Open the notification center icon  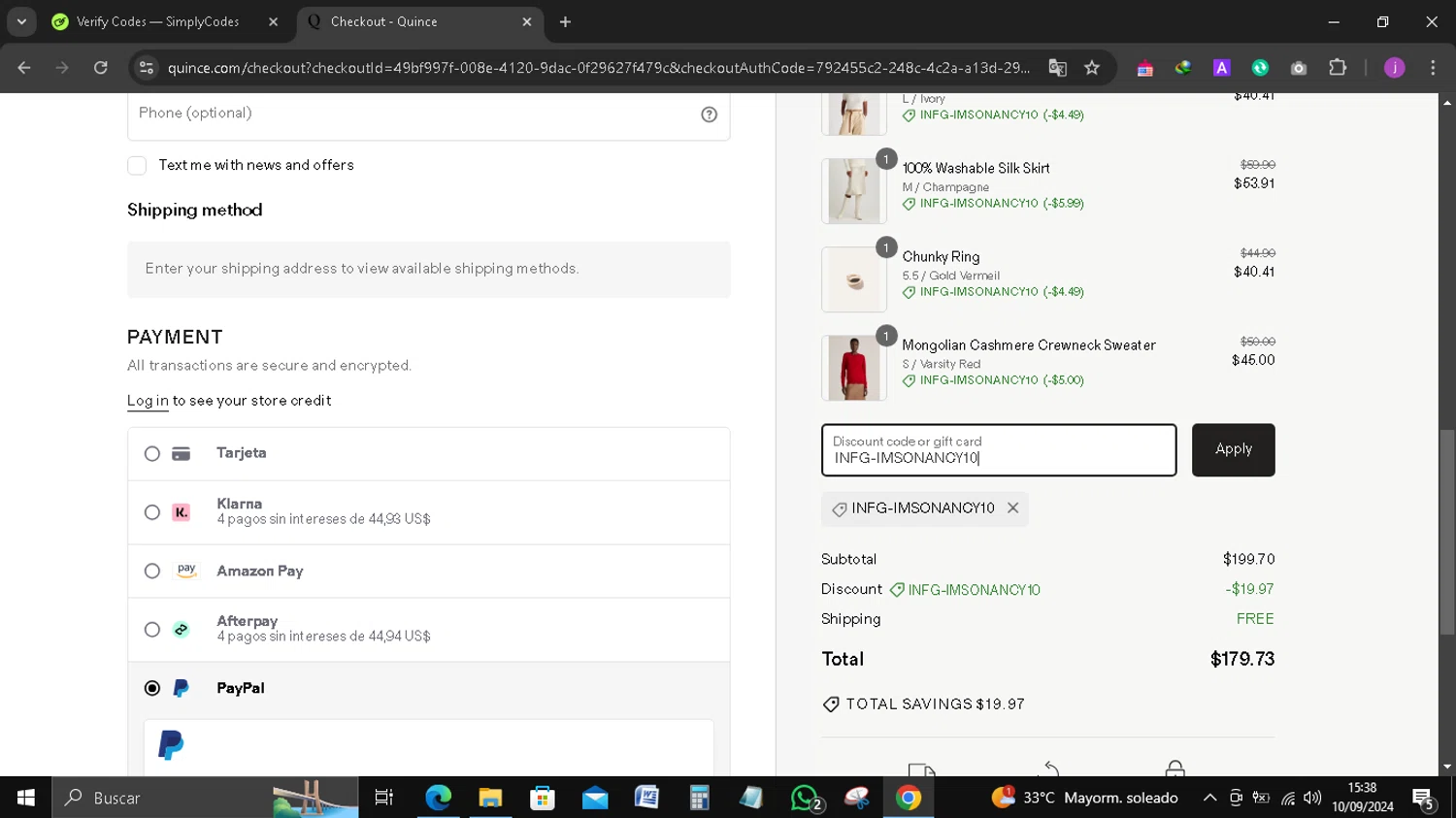pos(1424,798)
